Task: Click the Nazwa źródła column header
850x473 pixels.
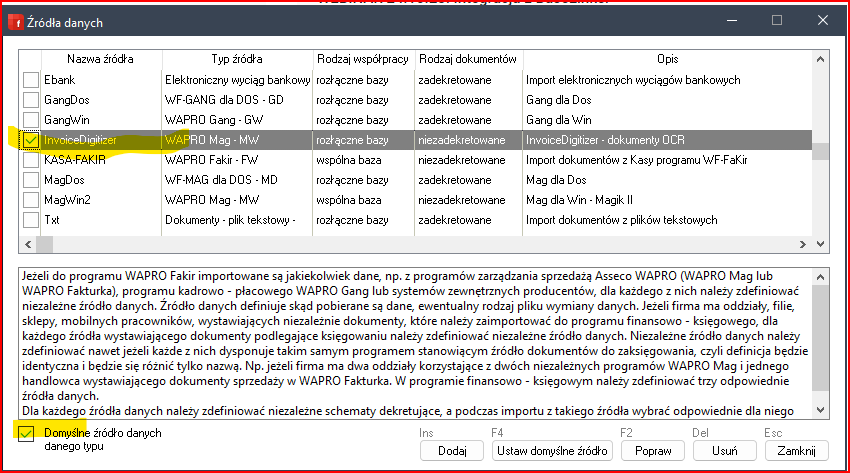Action: [101, 59]
